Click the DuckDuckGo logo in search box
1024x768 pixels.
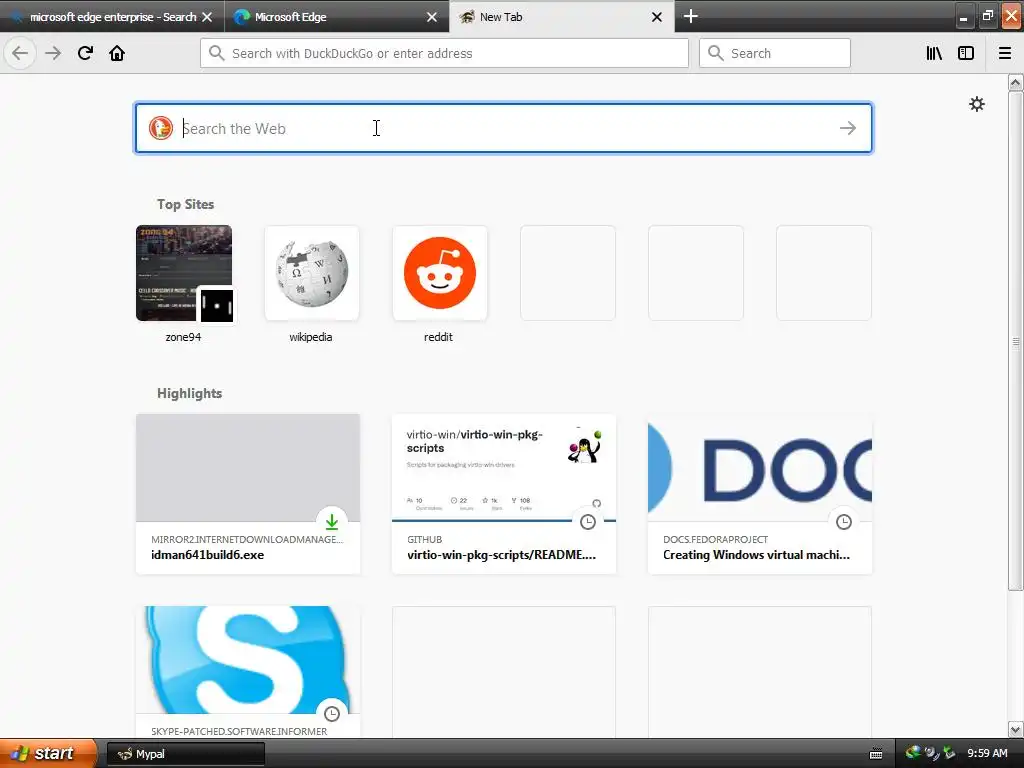[161, 128]
